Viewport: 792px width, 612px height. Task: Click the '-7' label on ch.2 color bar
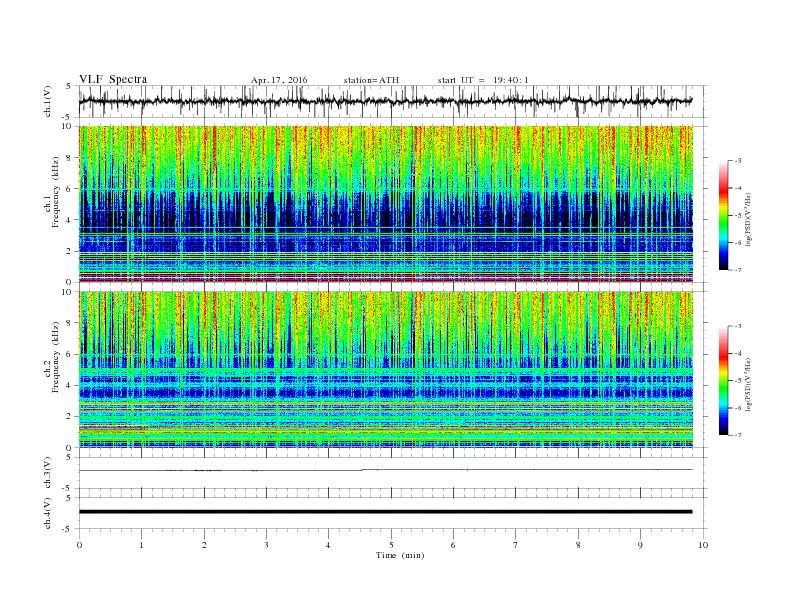pyautogui.click(x=737, y=435)
